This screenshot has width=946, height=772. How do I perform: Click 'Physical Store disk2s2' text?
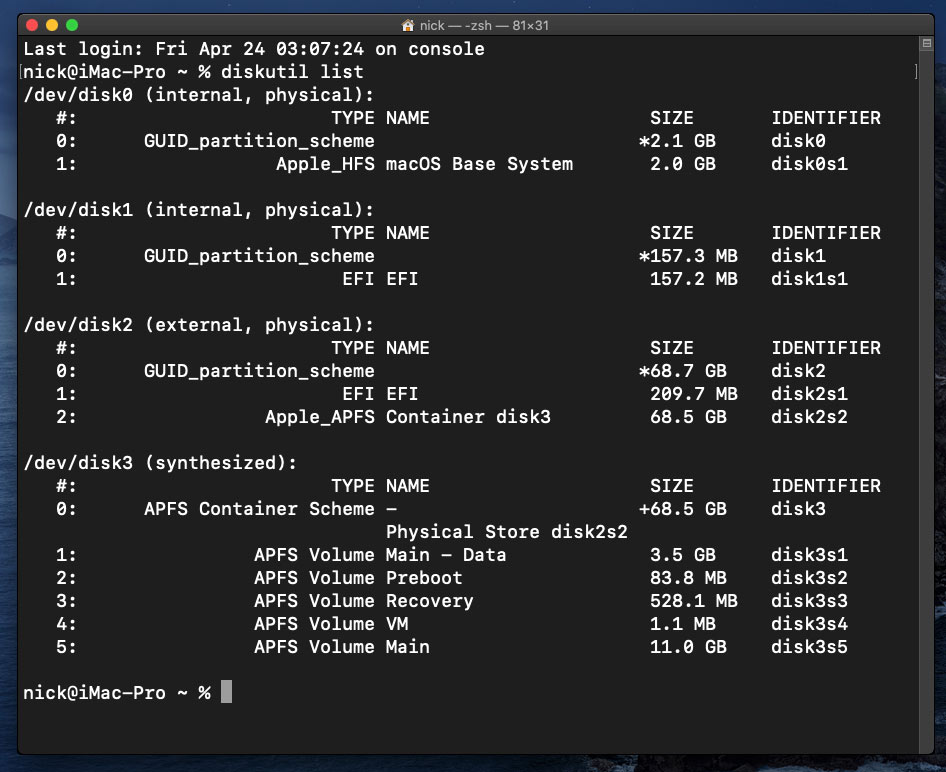coord(506,532)
